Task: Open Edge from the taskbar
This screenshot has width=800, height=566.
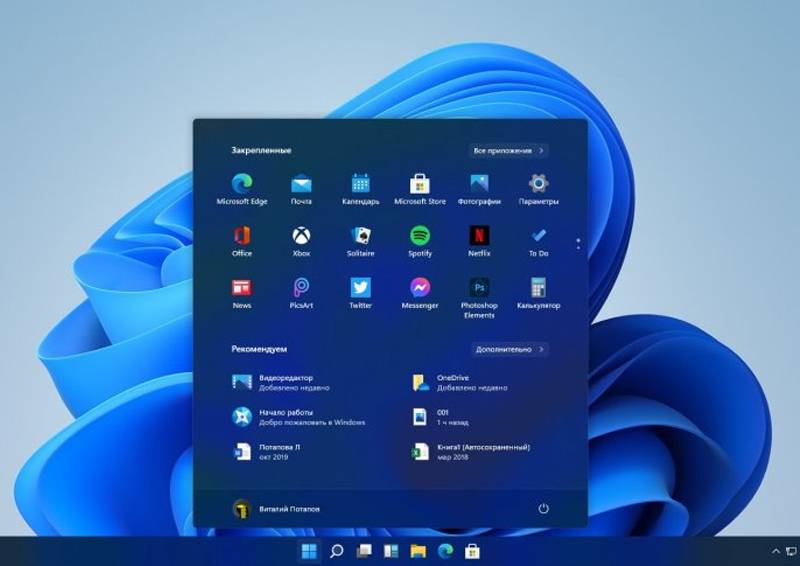Action: coord(445,551)
